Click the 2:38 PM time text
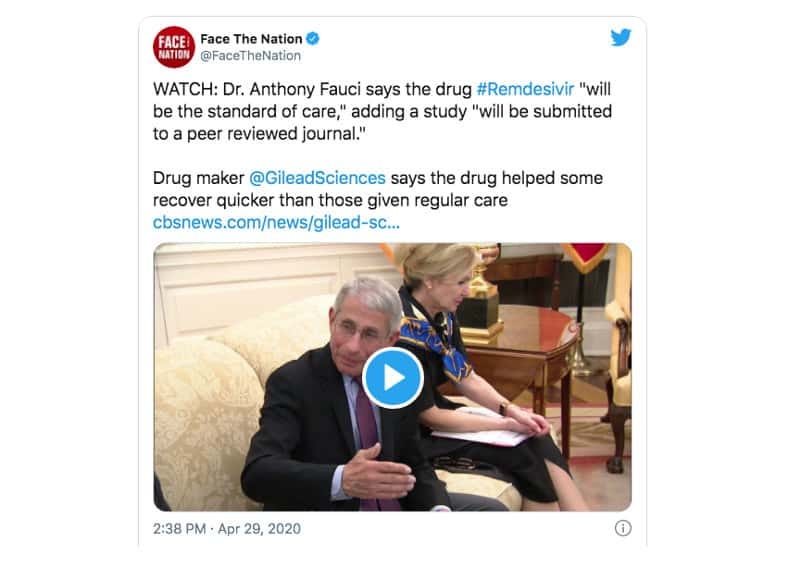The height and width of the screenshot is (565, 800). 180,528
